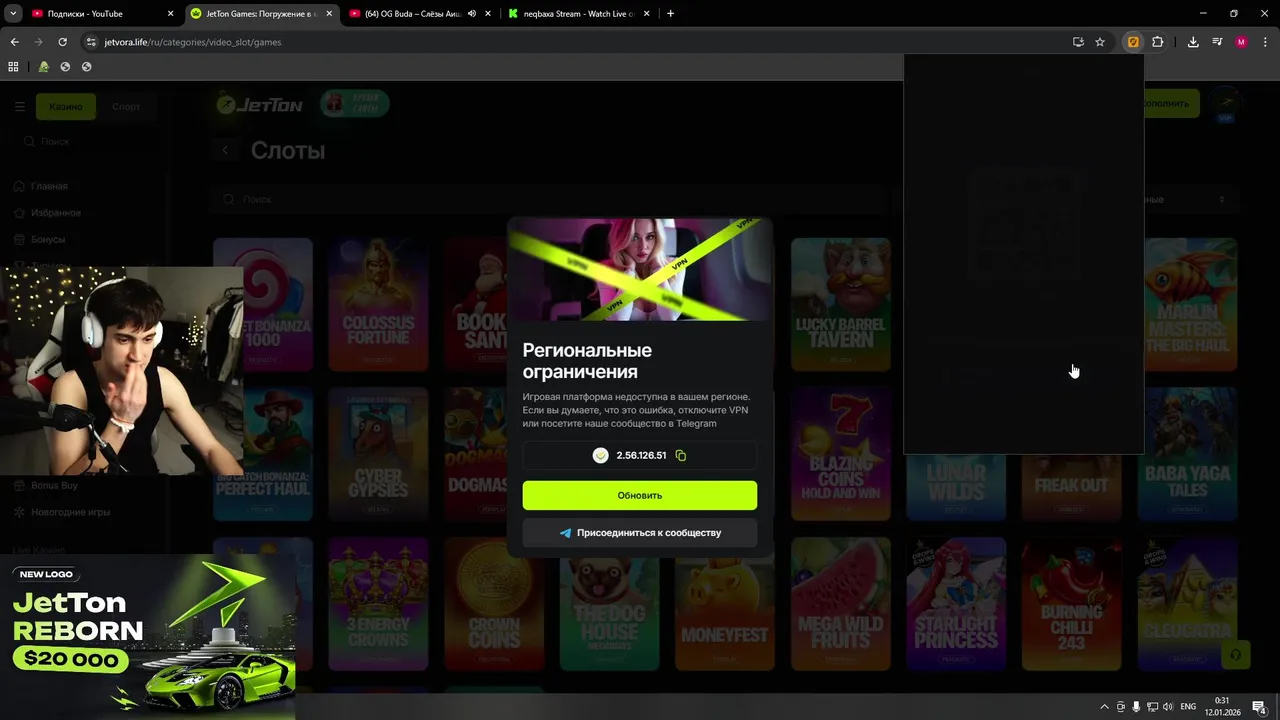The width and height of the screenshot is (1280, 720).
Task: Click the install app icon in address bar
Action: (1078, 42)
